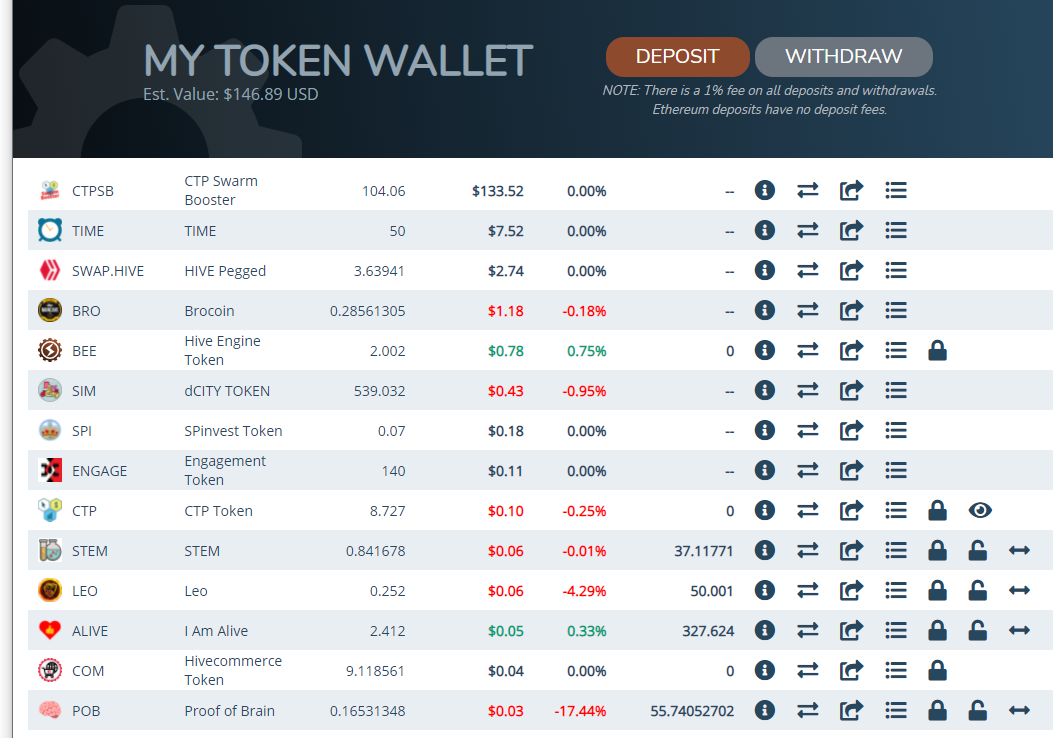Click unstake open-lock icon for STEM
The height and width of the screenshot is (738, 1053).
tap(978, 551)
